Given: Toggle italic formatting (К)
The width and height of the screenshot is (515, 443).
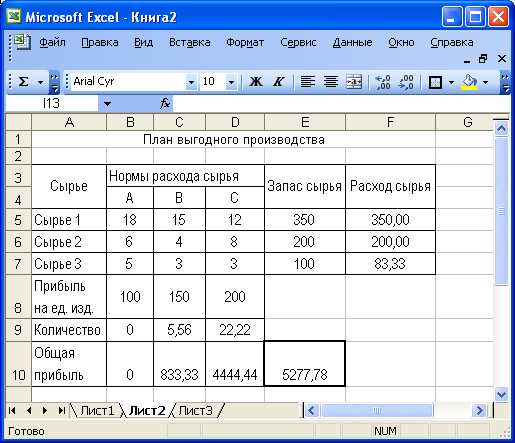Looking at the screenshot, I should 278,81.
